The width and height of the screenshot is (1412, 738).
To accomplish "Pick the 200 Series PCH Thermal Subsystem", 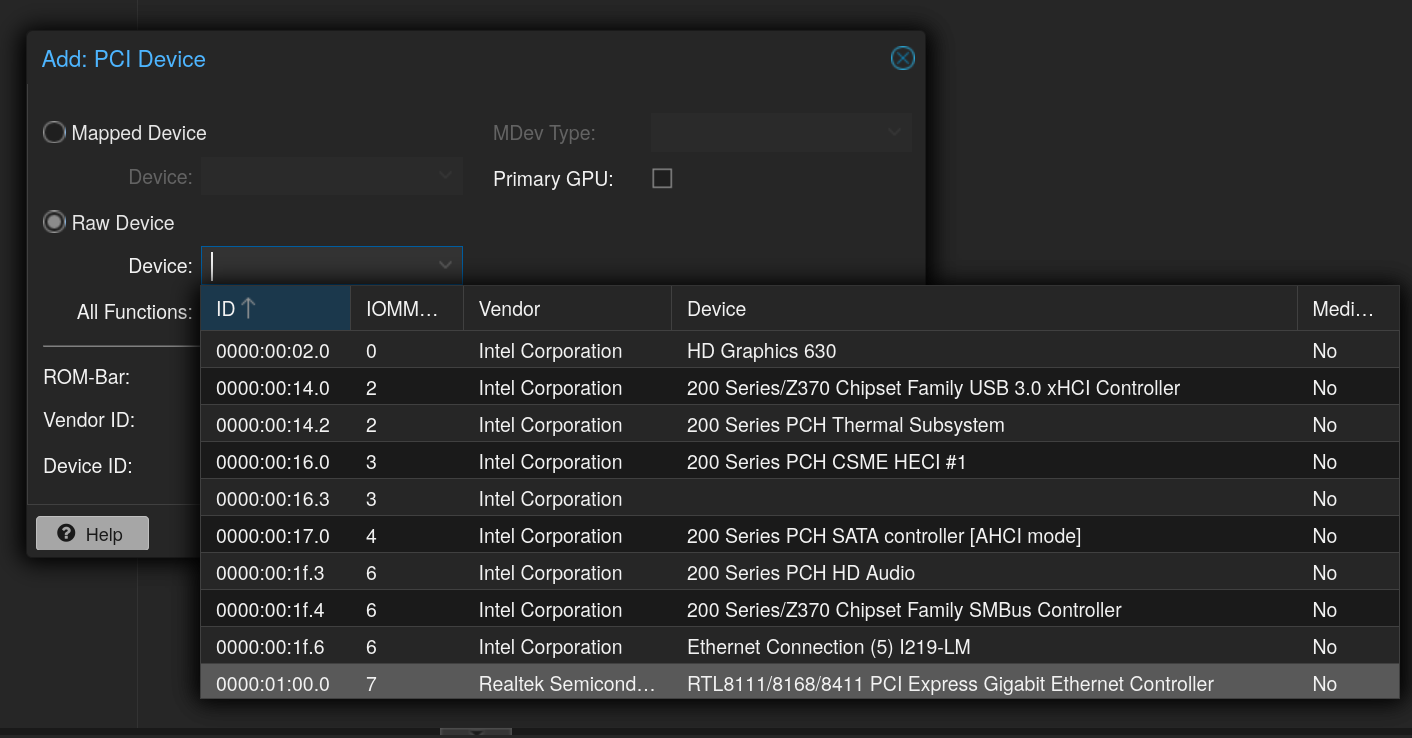I will (x=845, y=425).
